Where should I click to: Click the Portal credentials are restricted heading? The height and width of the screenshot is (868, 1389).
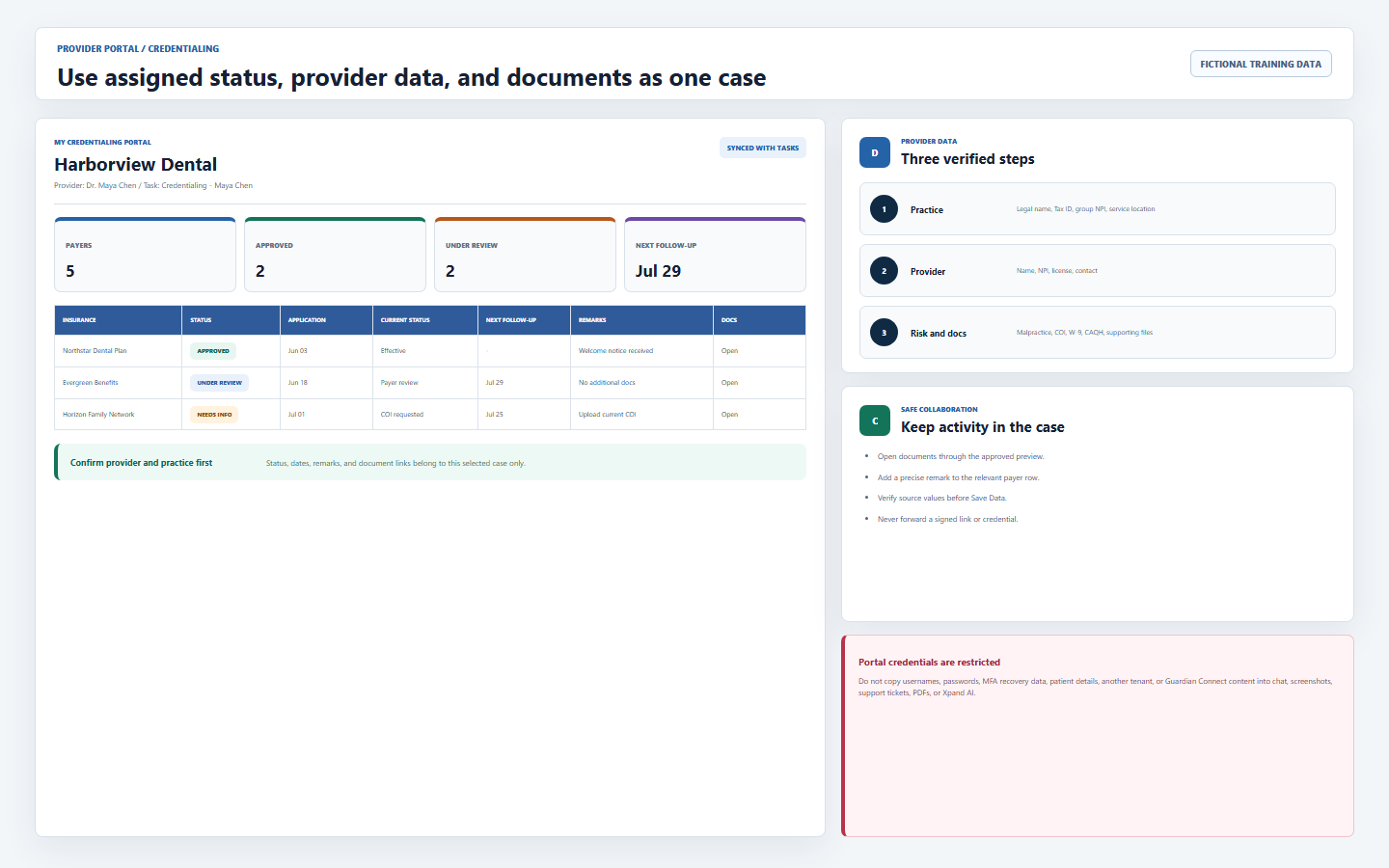coord(929,663)
